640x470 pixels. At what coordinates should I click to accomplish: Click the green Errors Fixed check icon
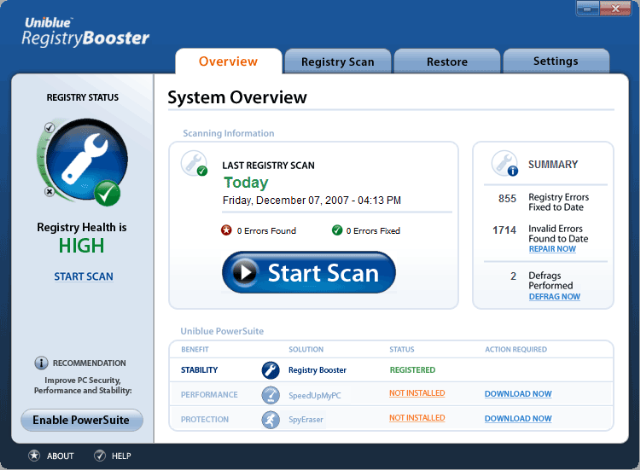coord(337,231)
